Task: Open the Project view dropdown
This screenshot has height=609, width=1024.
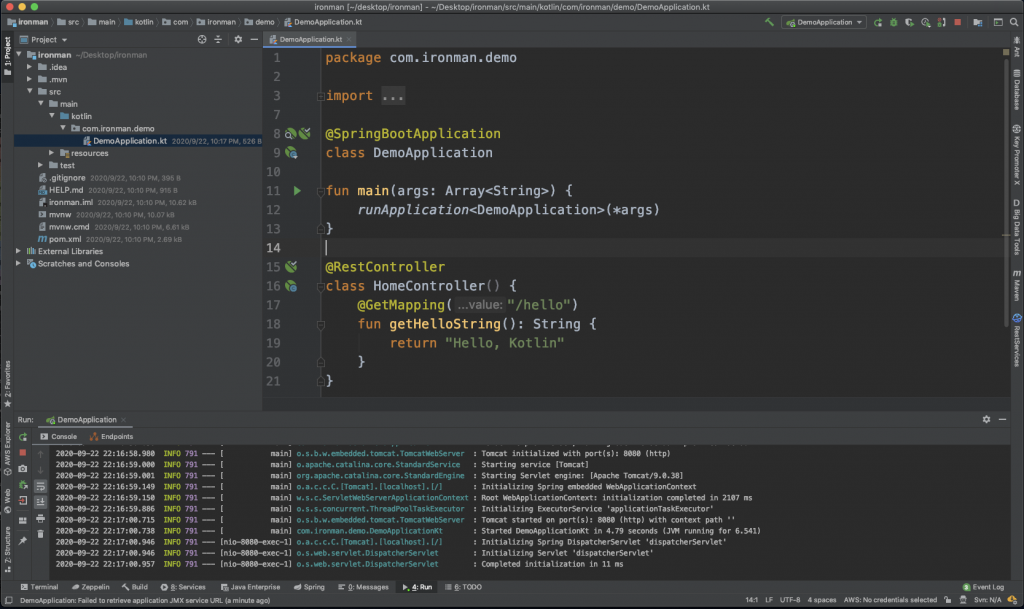Action: [44, 40]
